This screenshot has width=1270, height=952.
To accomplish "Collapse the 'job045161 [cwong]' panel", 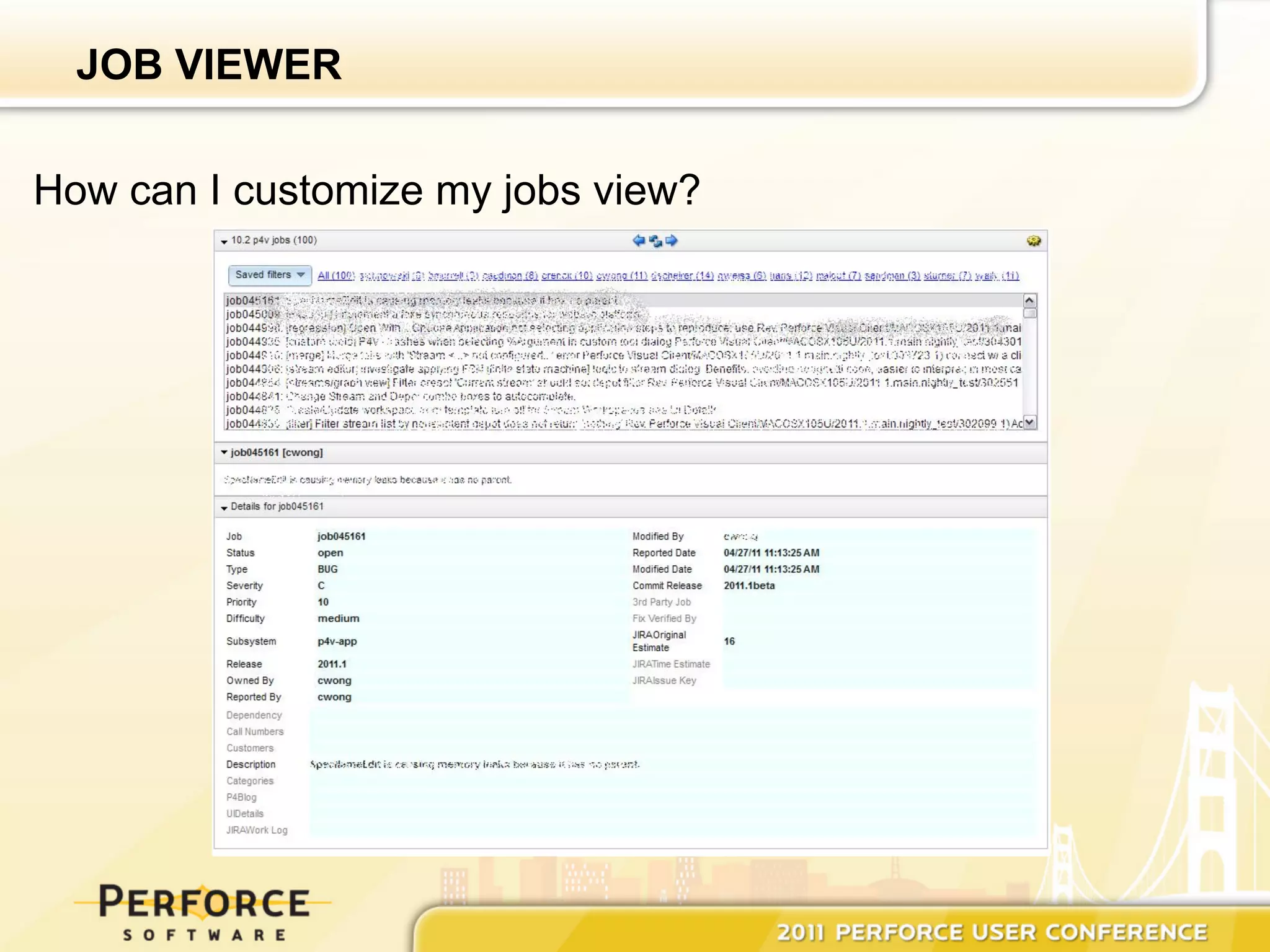I will point(224,452).
